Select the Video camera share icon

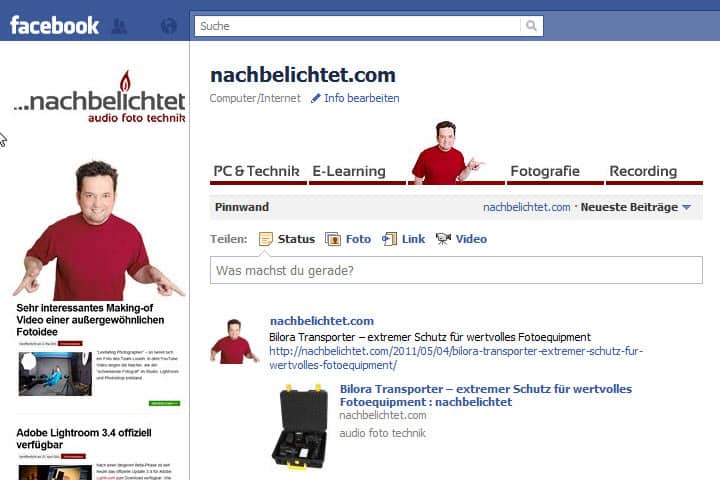click(443, 239)
